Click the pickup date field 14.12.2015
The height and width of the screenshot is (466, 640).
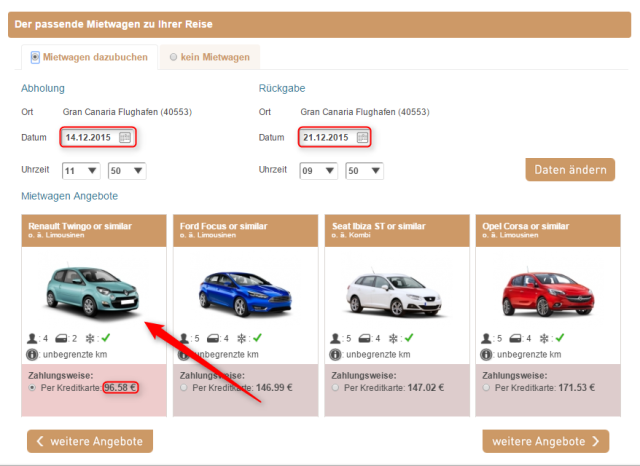pyautogui.click(x=98, y=138)
